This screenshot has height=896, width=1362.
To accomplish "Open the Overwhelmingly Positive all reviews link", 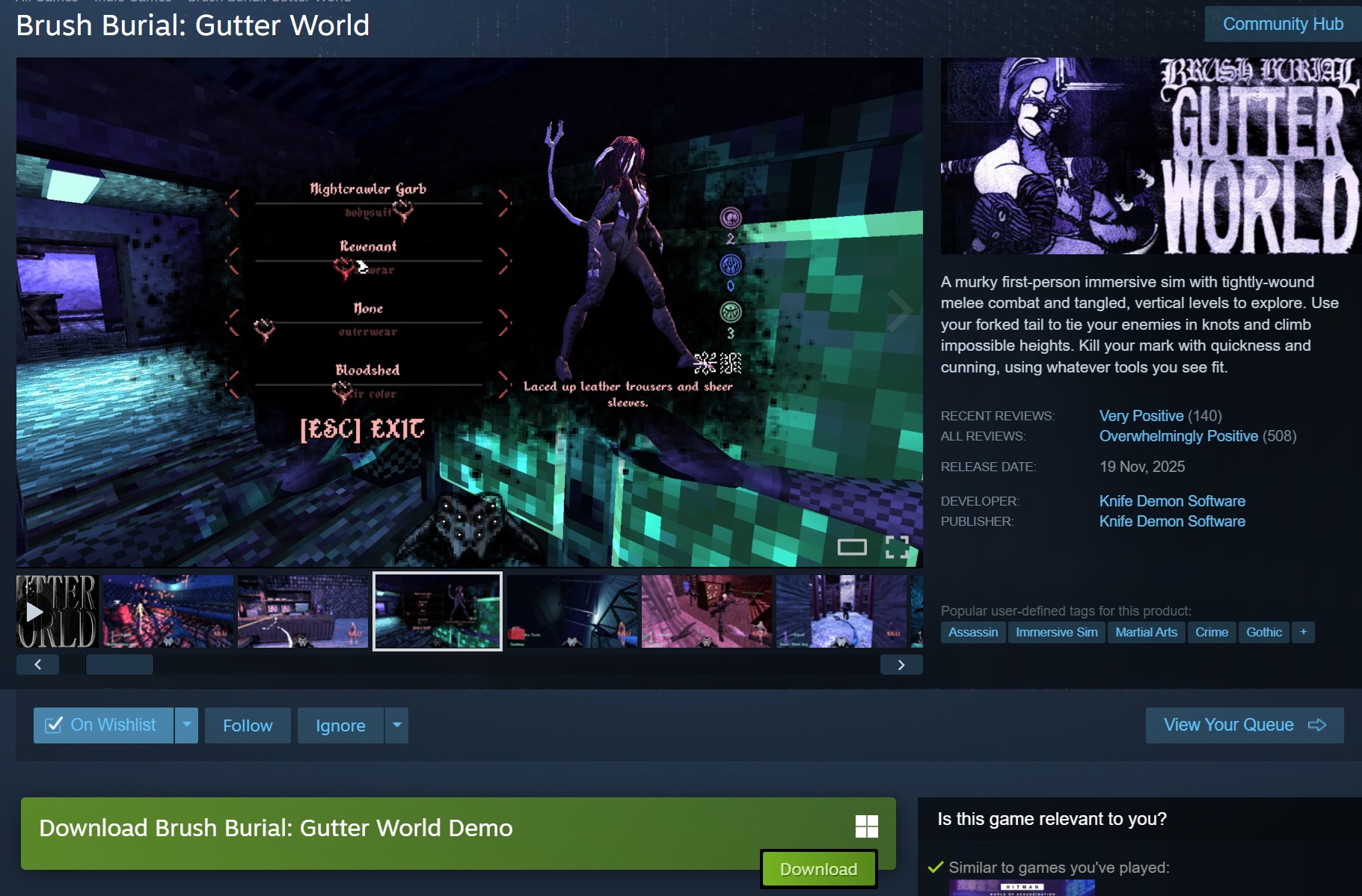I will [1179, 436].
